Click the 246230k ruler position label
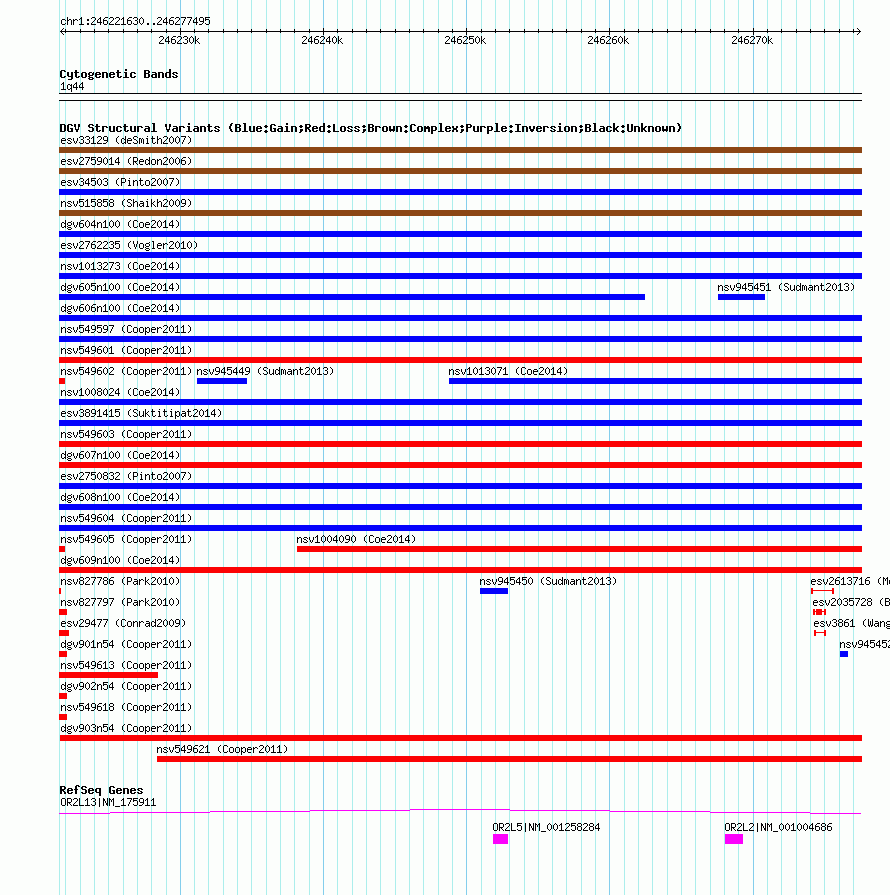Screen dimensions: 890x895 tap(179, 40)
